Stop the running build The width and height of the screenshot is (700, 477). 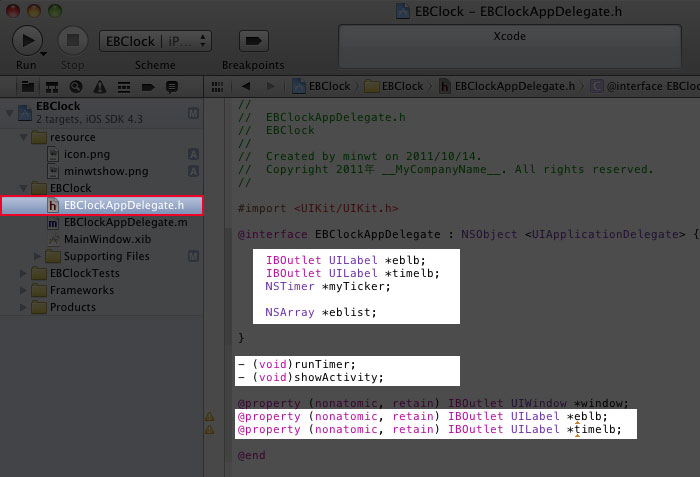pyautogui.click(x=73, y=41)
